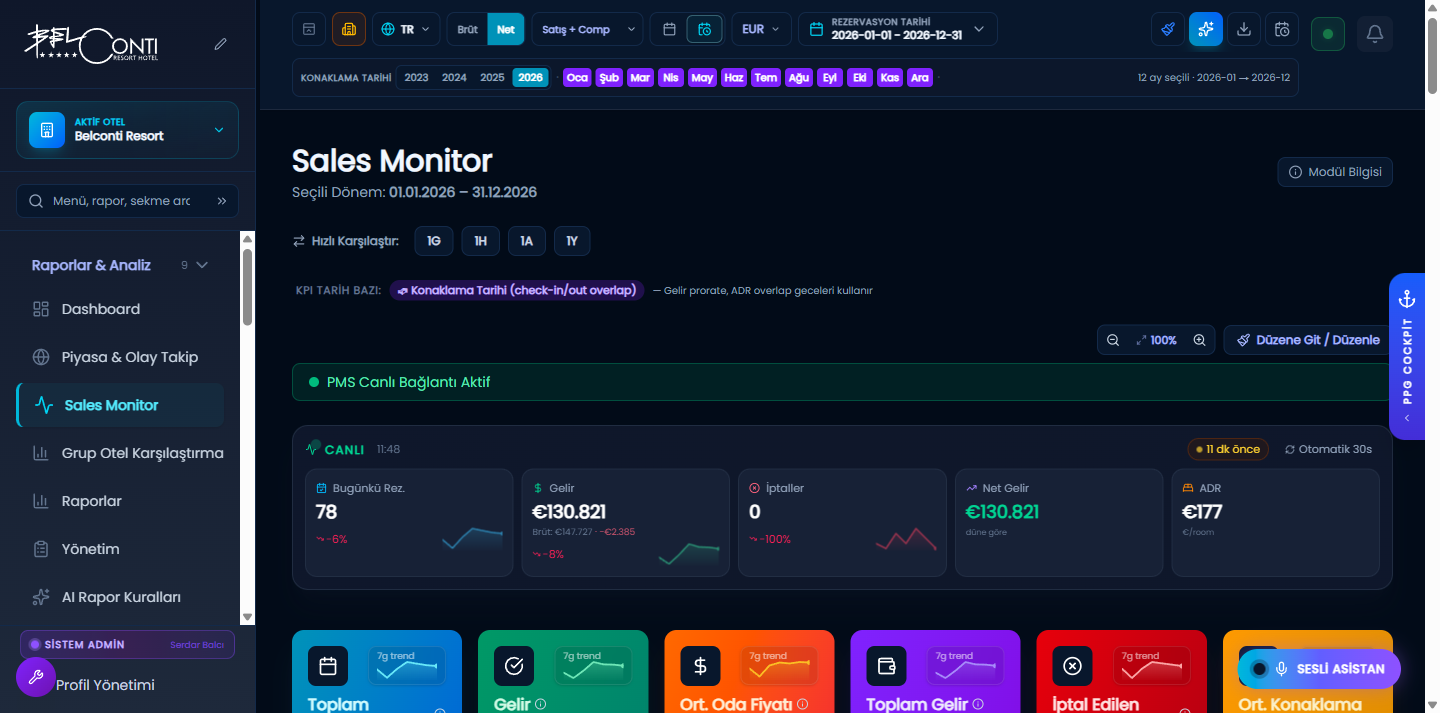Toggle the Ağu month chip
The height and width of the screenshot is (713, 1440).
[798, 77]
